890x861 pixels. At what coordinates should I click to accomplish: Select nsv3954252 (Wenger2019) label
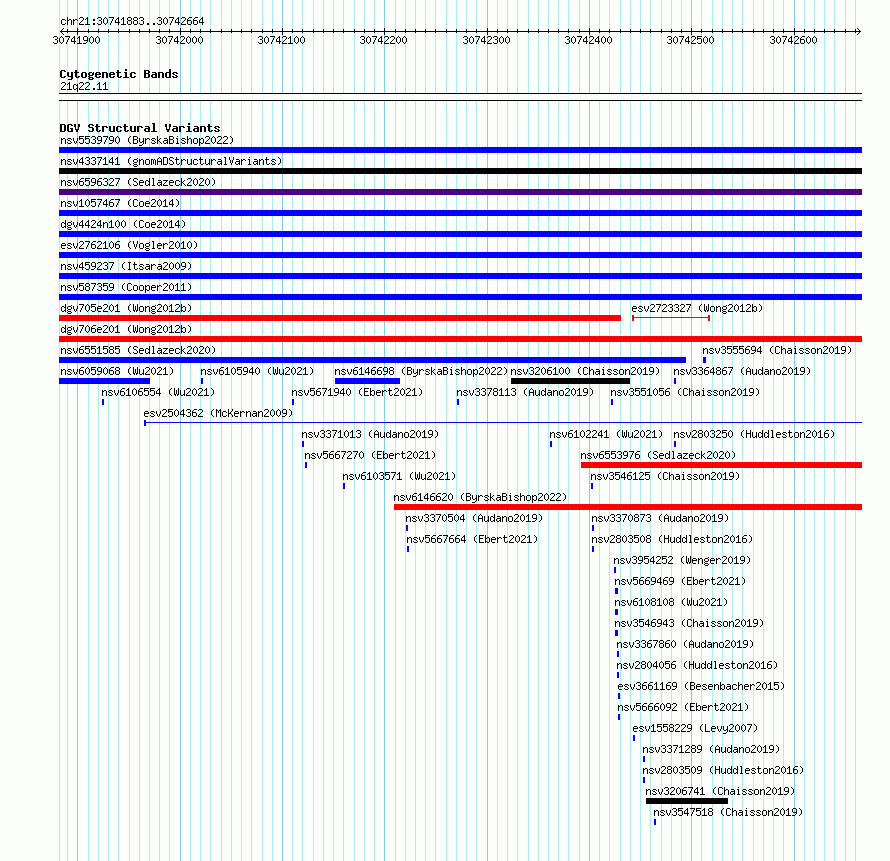pyautogui.click(x=682, y=560)
